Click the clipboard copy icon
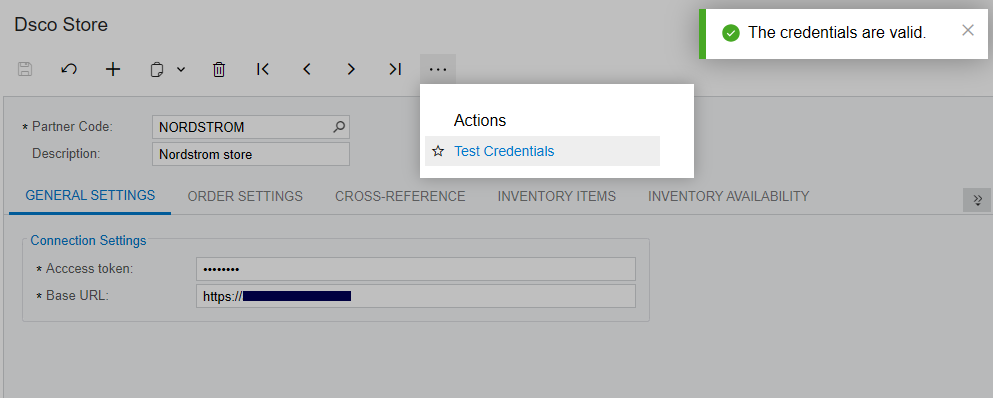 156,69
